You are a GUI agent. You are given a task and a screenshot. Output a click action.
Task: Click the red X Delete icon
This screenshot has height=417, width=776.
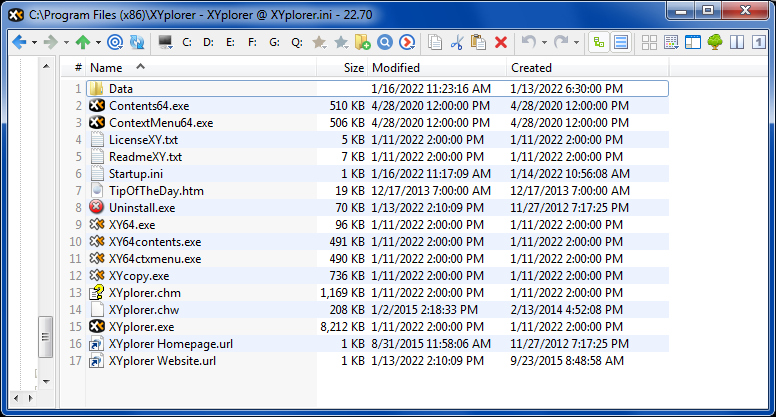[x=501, y=43]
